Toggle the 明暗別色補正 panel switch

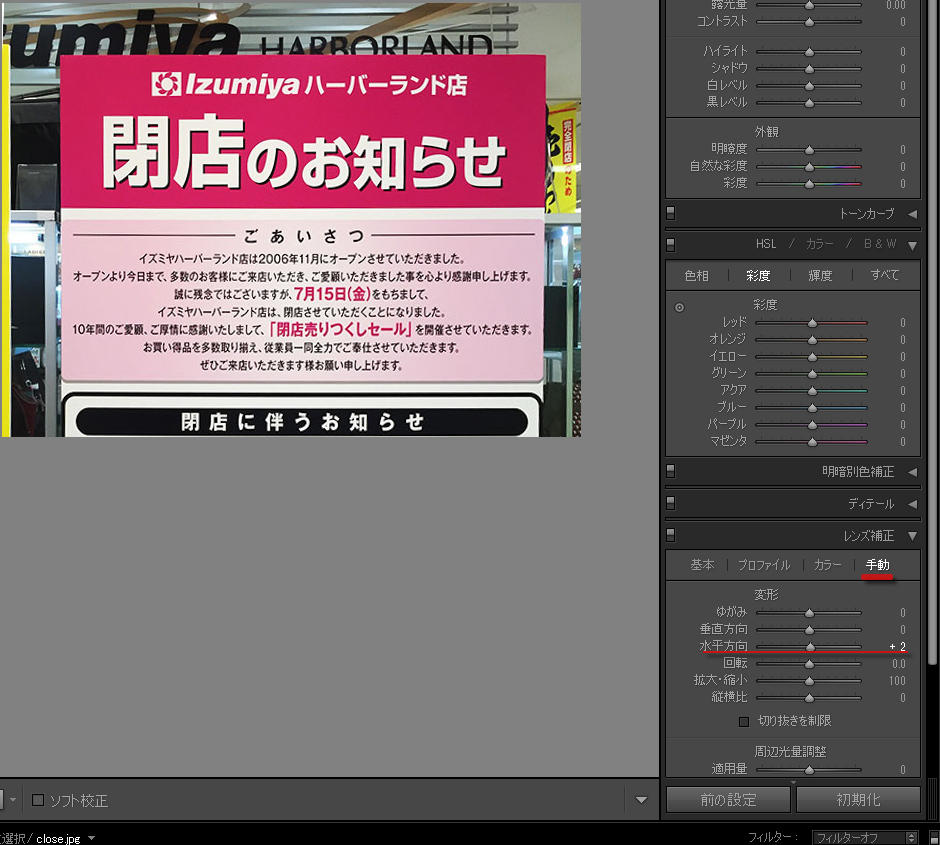(x=671, y=472)
